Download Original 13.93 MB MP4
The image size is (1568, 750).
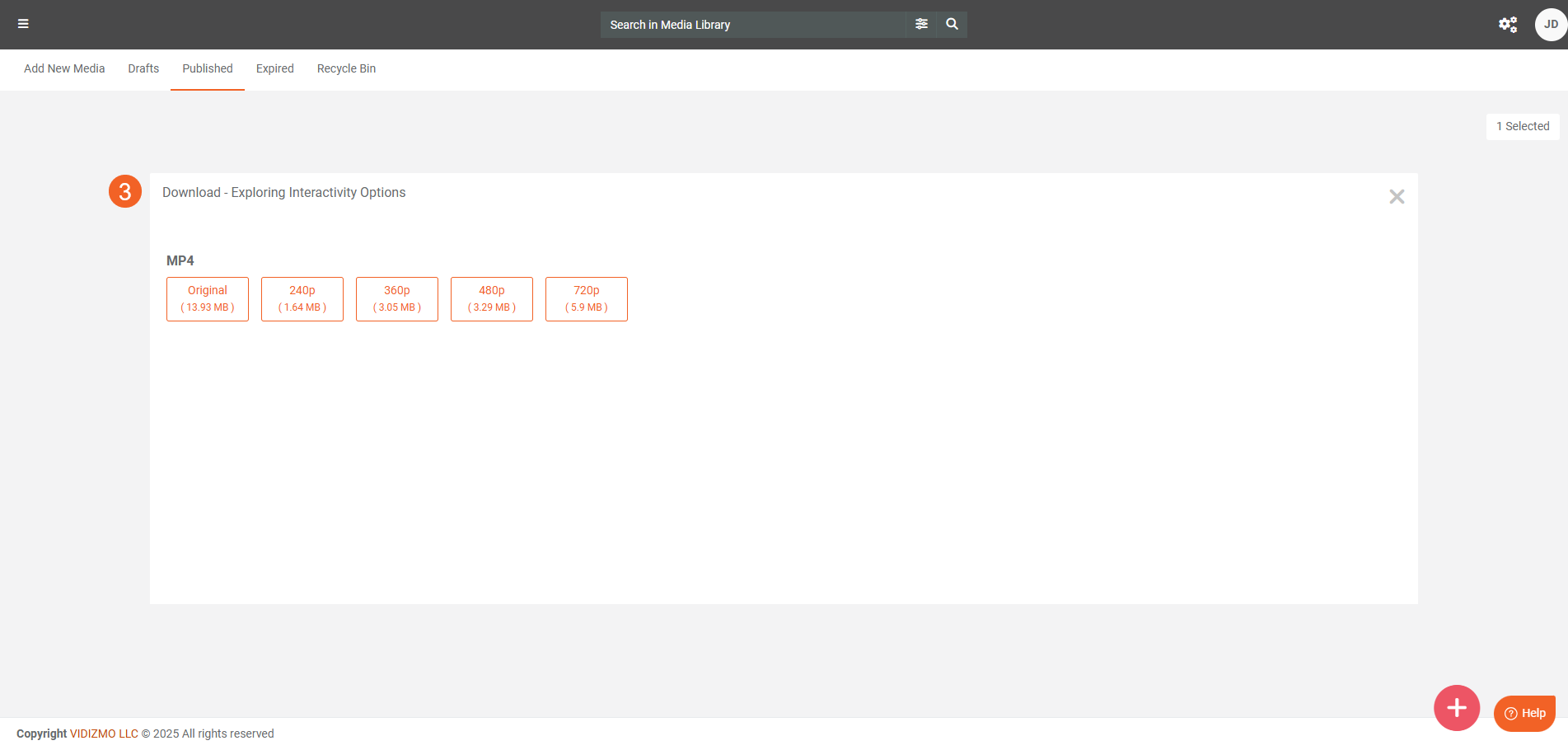(208, 298)
